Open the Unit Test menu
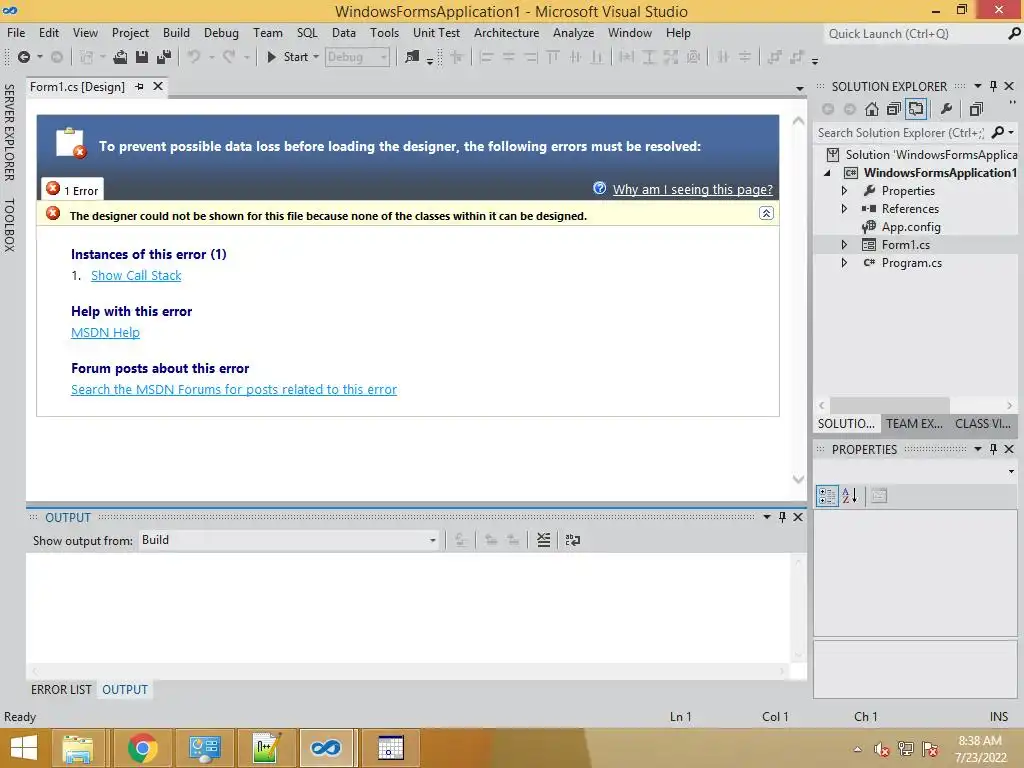This screenshot has height=768, width=1024. click(x=436, y=33)
